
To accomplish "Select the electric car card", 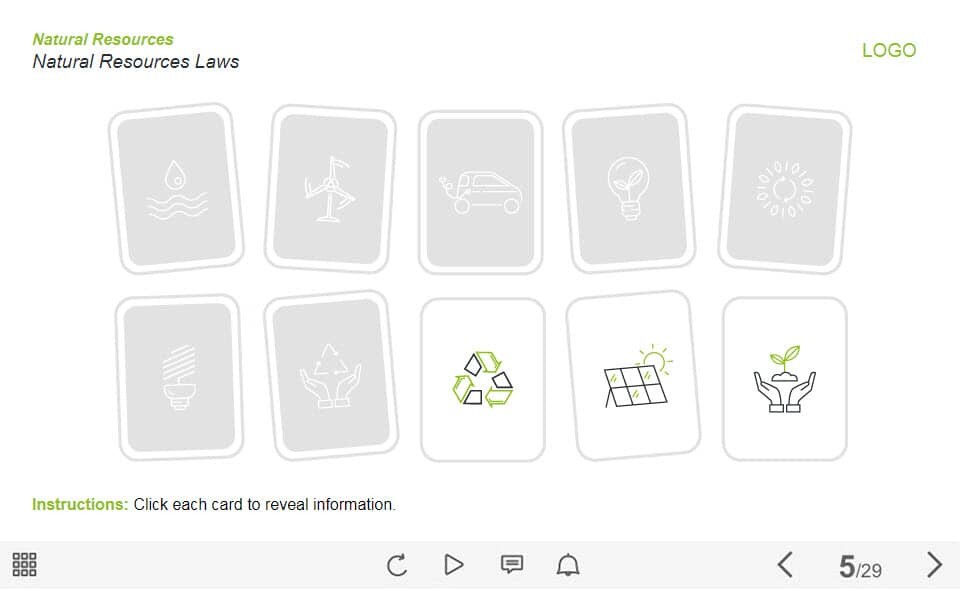I will [x=481, y=192].
